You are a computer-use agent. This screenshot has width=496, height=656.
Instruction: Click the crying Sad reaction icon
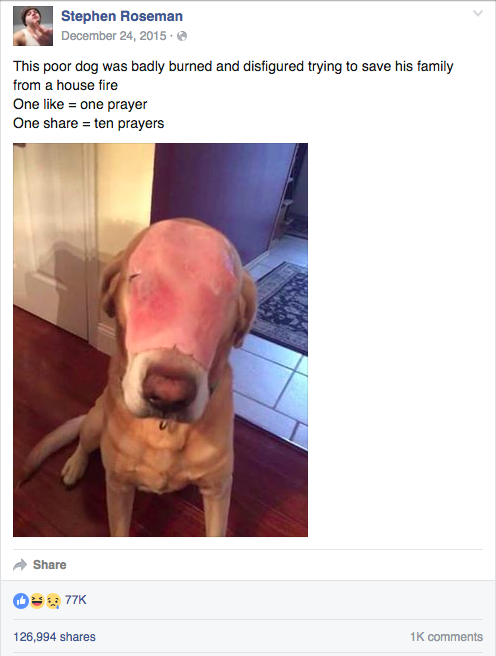(53, 601)
